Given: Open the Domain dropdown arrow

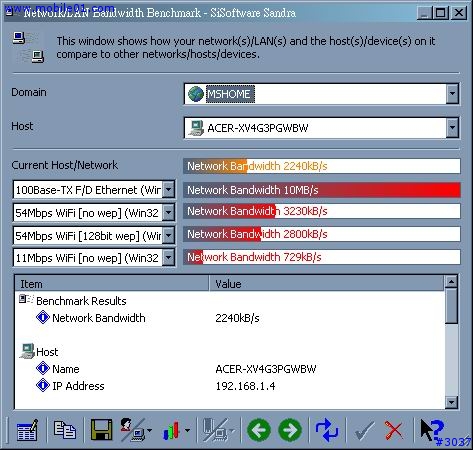Looking at the screenshot, I should pos(452,94).
